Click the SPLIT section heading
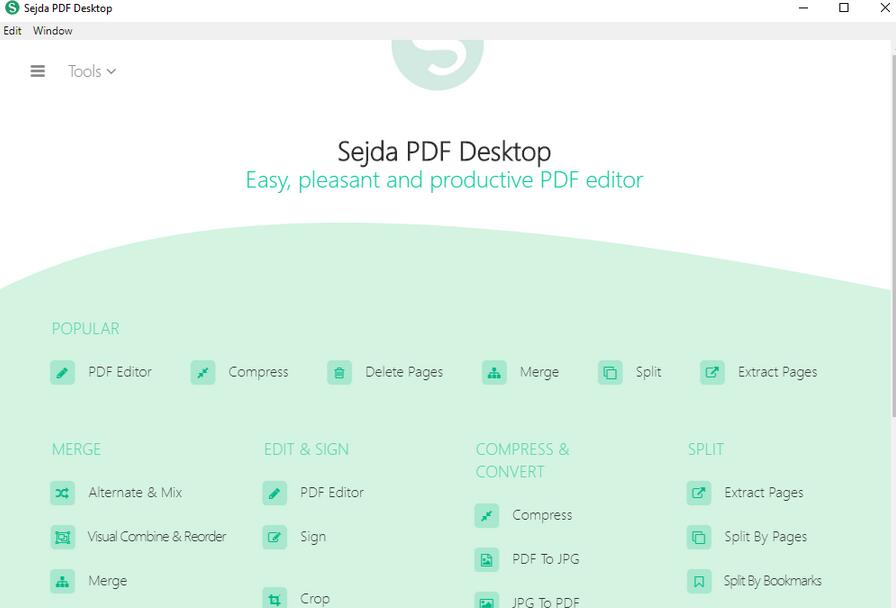The image size is (896, 608). pyautogui.click(x=706, y=449)
